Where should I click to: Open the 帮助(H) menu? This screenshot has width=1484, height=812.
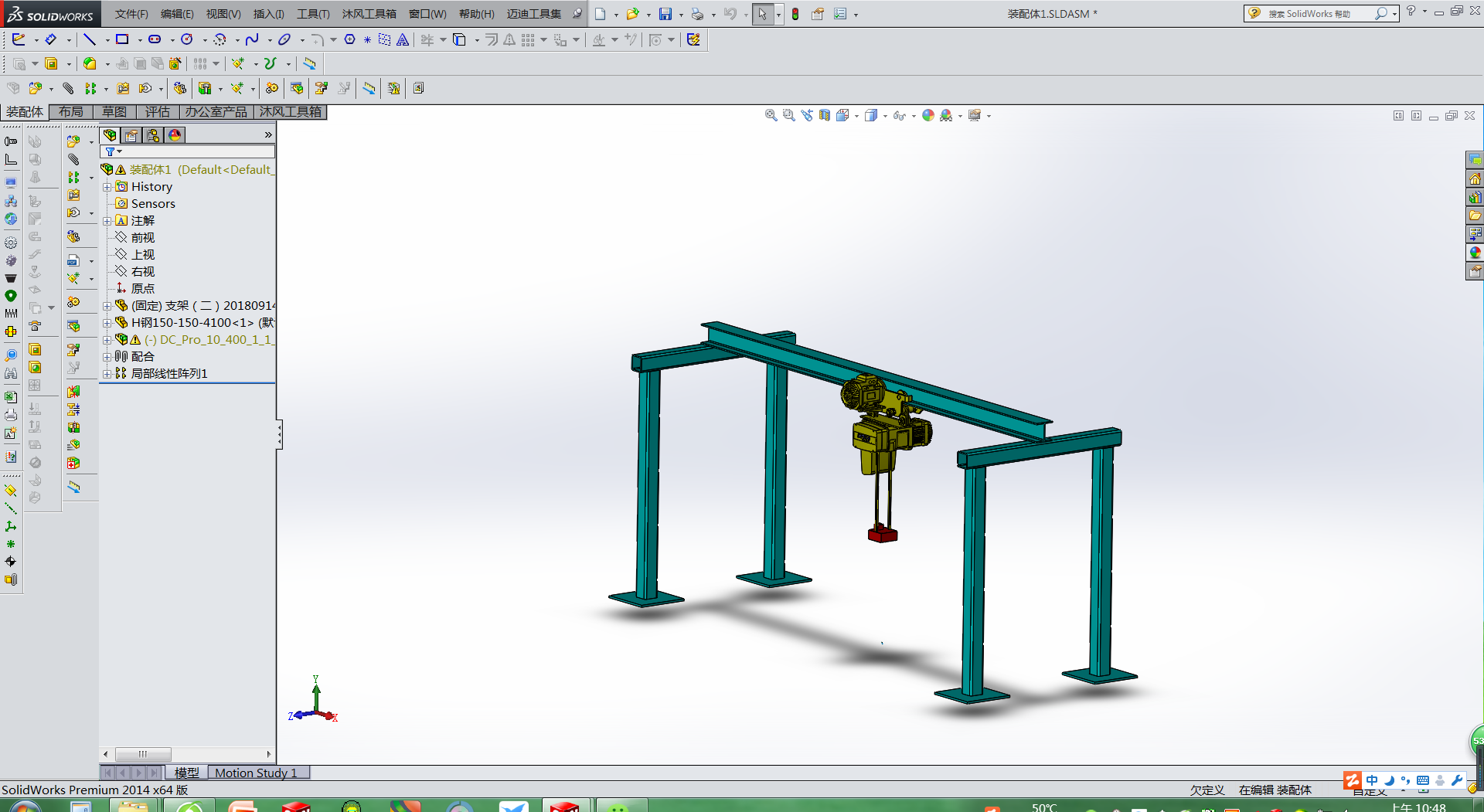pyautogui.click(x=476, y=14)
